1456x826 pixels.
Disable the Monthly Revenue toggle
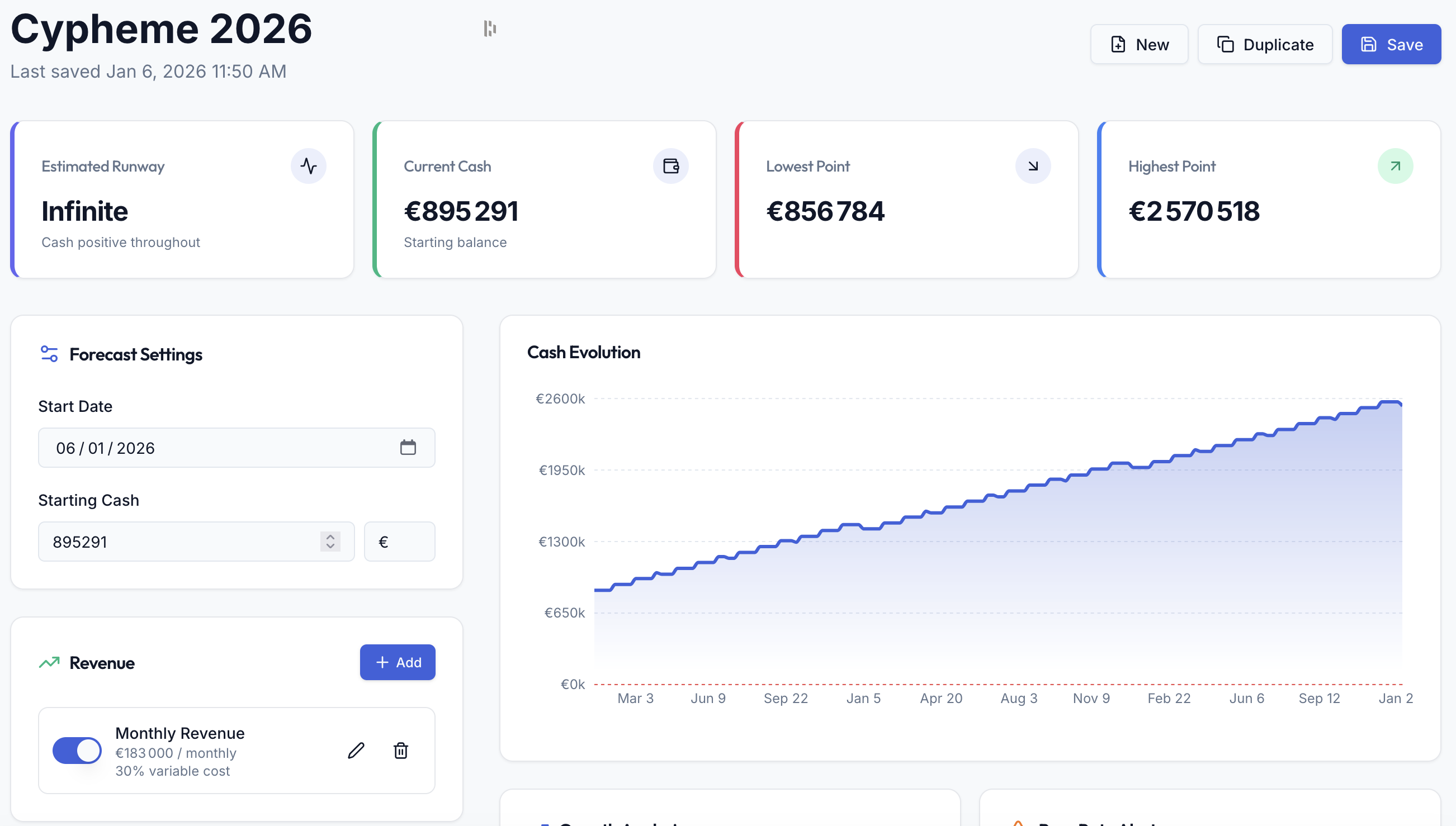[x=77, y=750]
